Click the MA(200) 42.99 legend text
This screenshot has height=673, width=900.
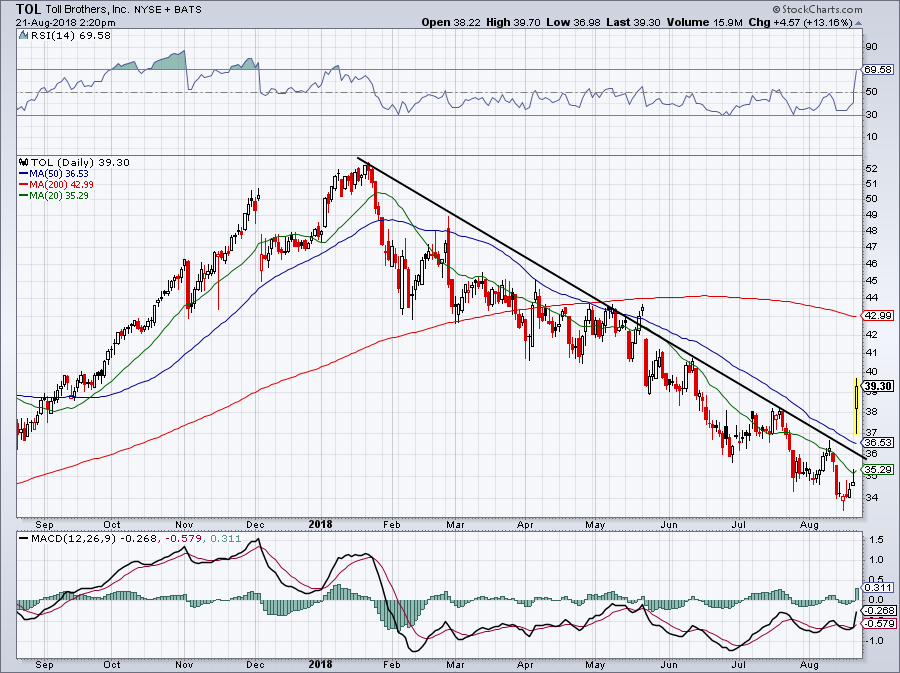[61, 184]
